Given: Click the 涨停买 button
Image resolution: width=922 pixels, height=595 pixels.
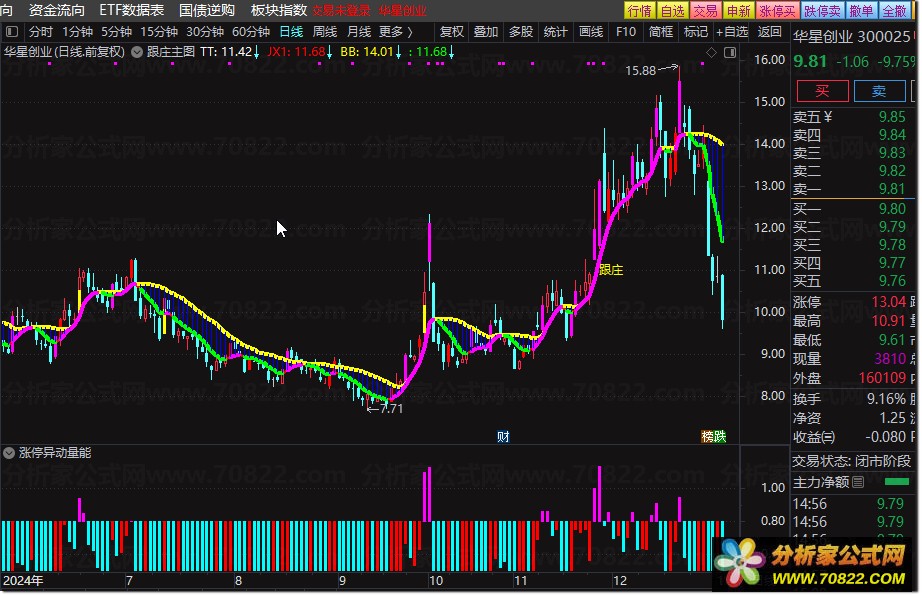Looking at the screenshot, I should click(777, 11).
